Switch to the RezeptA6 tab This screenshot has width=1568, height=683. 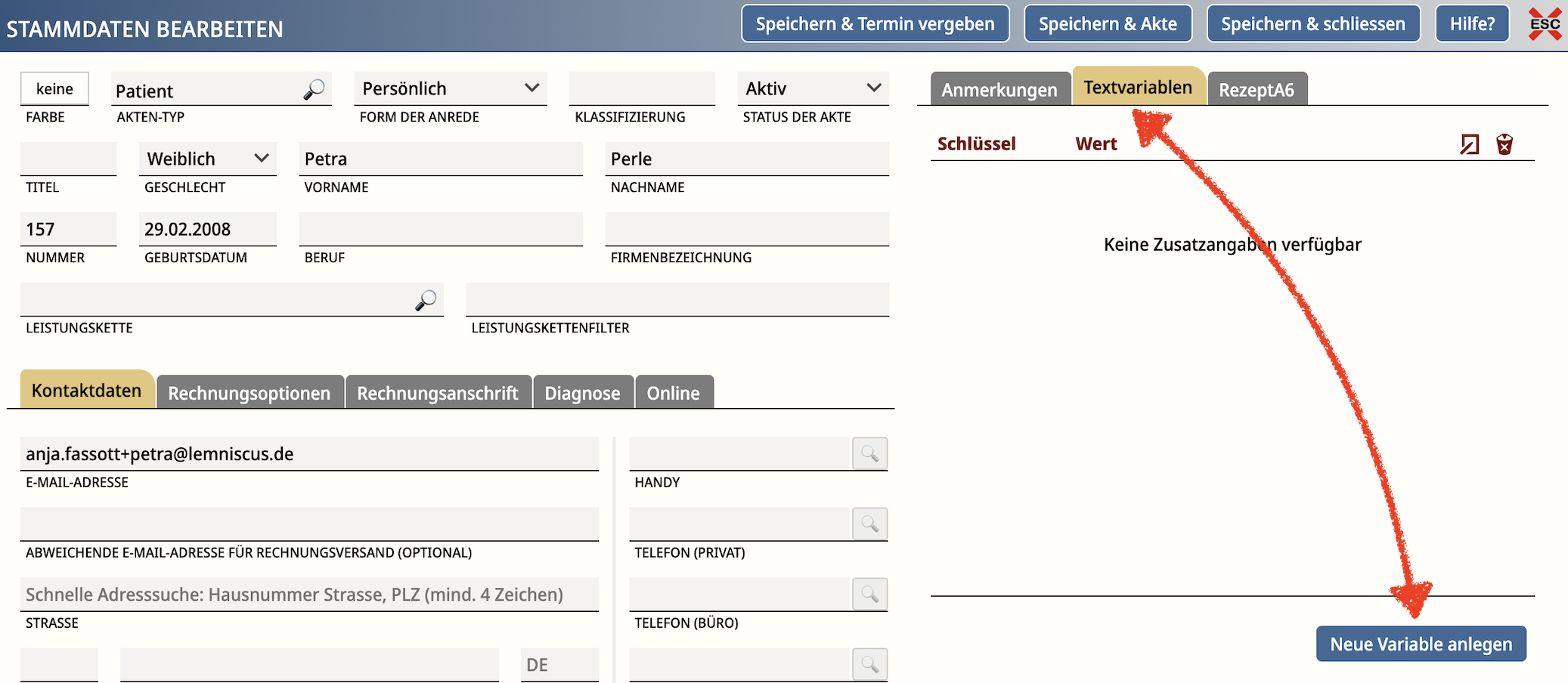click(1257, 89)
